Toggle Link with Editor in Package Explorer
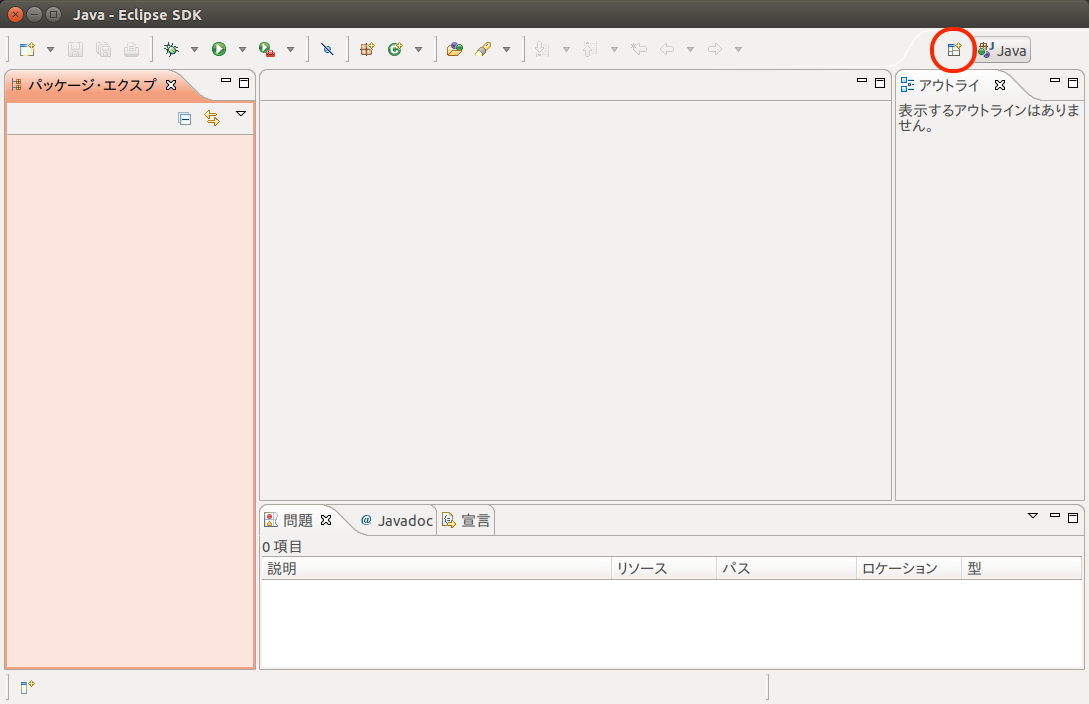 212,119
